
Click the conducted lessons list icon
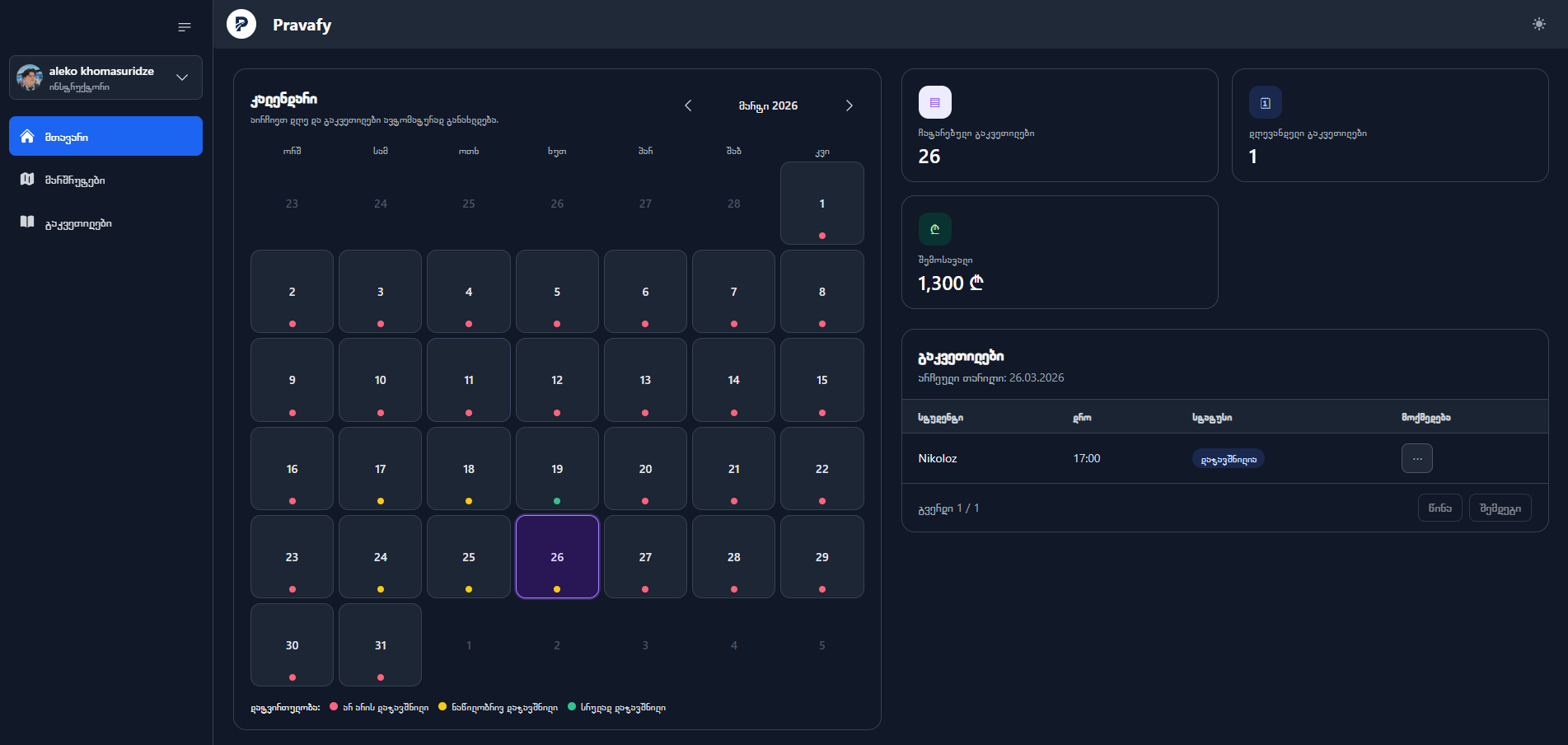click(934, 103)
